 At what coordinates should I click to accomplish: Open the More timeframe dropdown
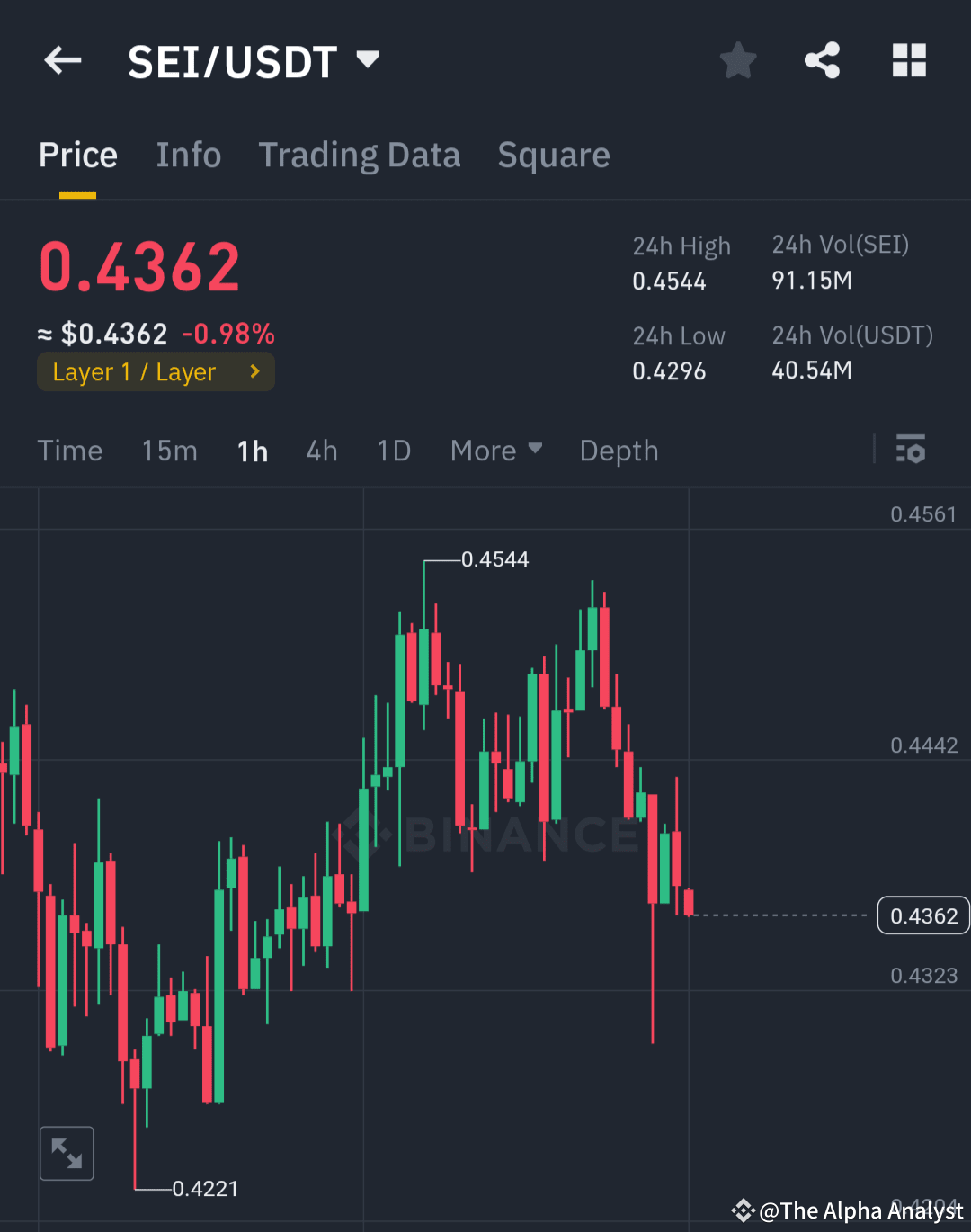coord(495,451)
